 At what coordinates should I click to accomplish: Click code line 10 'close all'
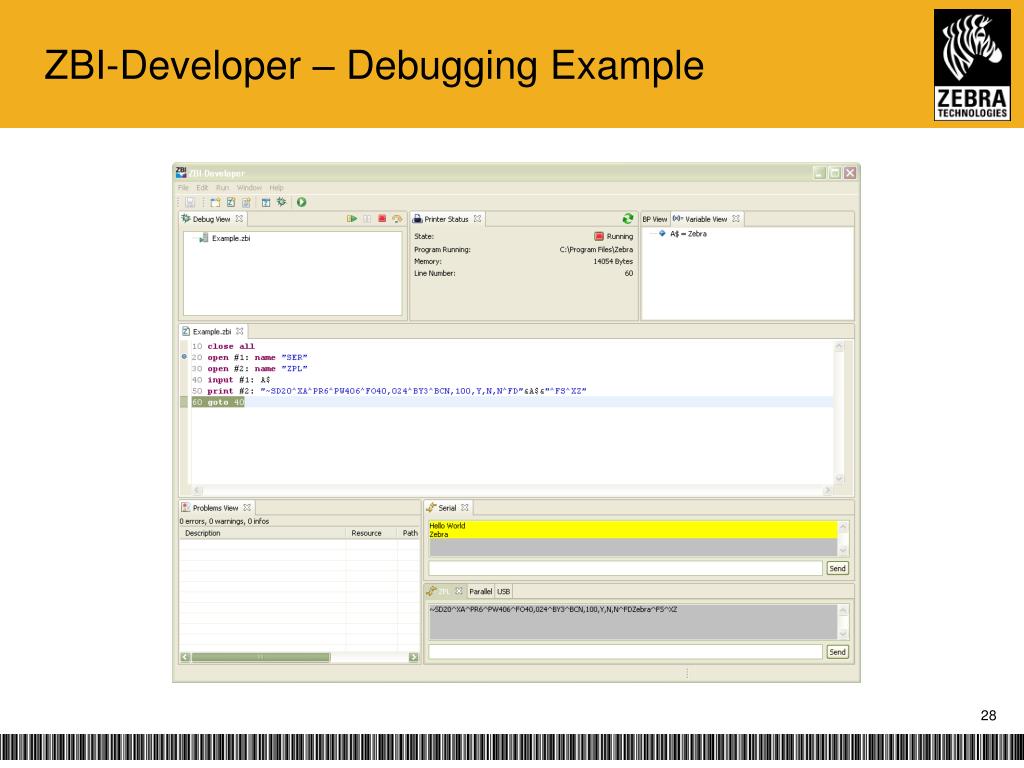tap(231, 346)
